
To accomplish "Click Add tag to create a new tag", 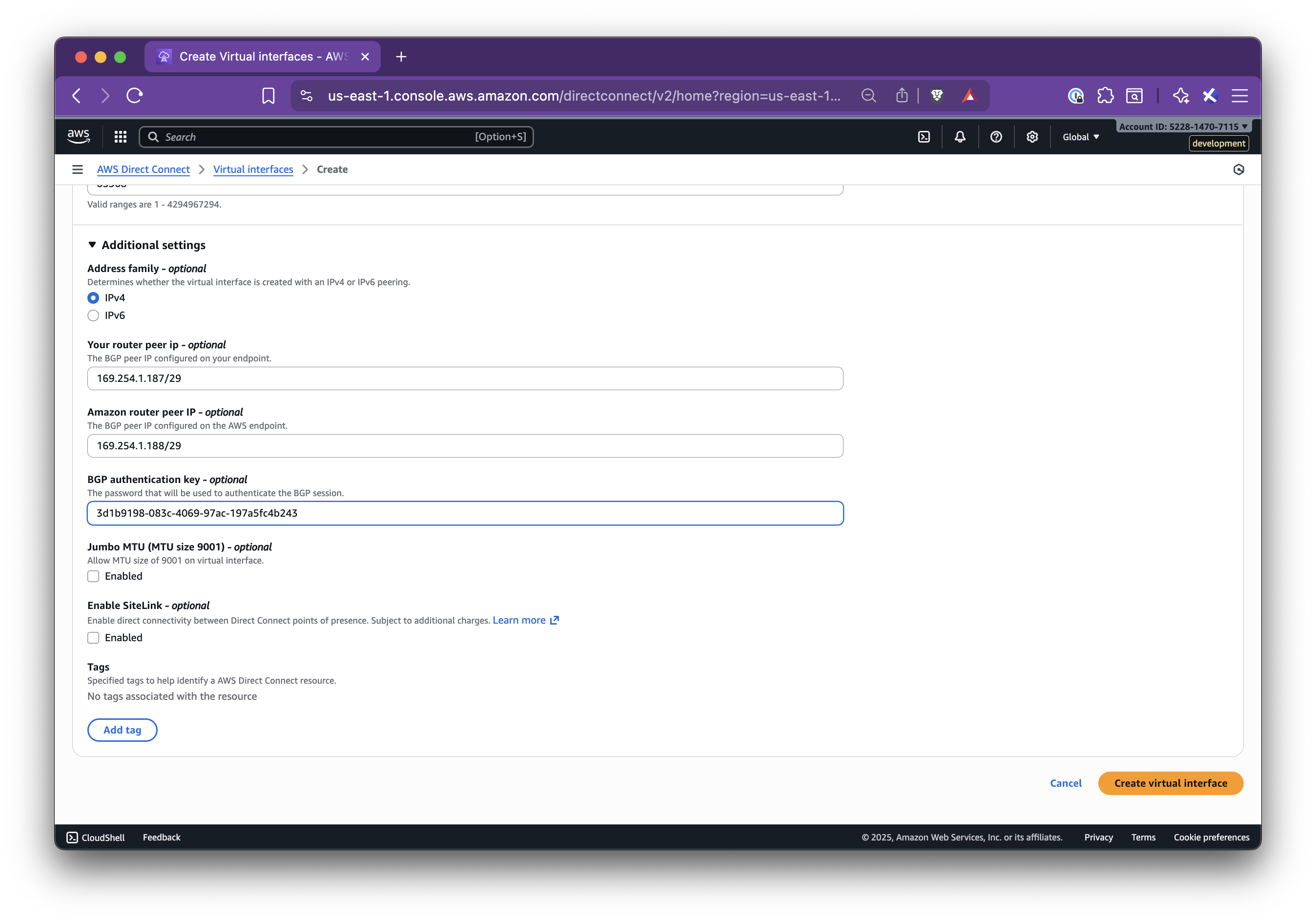I will (122, 729).
